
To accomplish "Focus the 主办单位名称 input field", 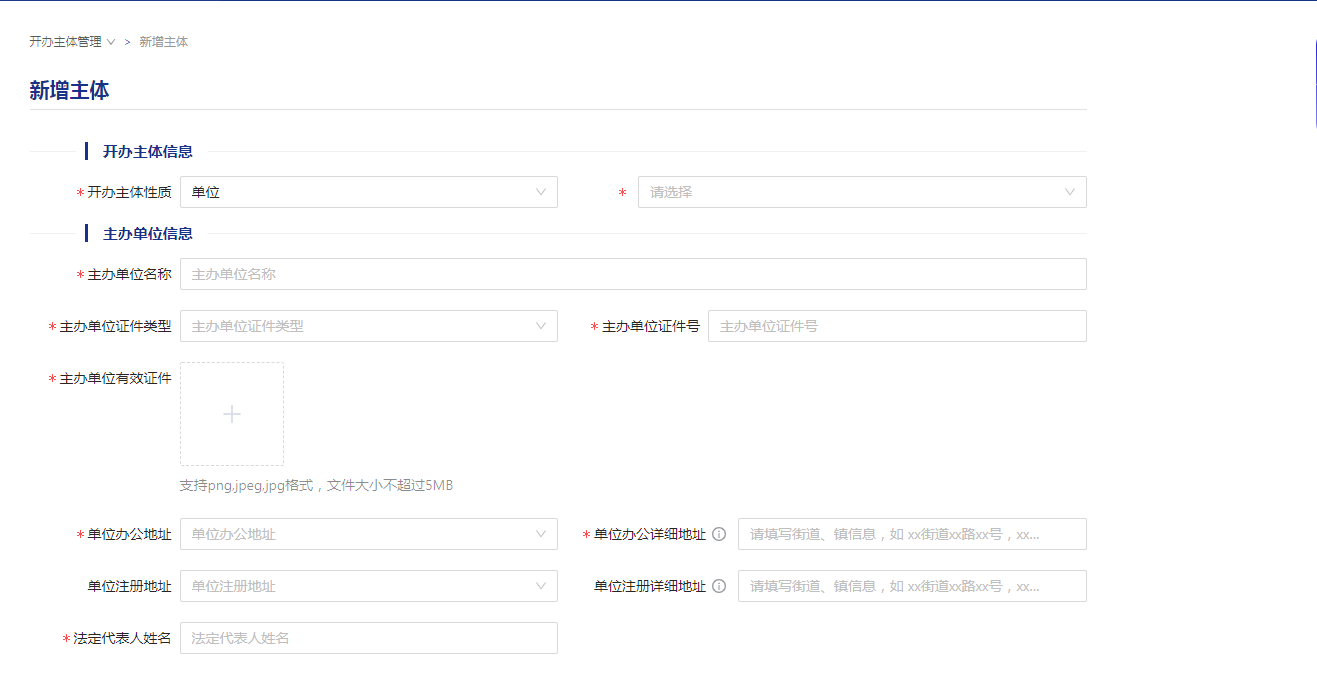I will click(x=632, y=273).
